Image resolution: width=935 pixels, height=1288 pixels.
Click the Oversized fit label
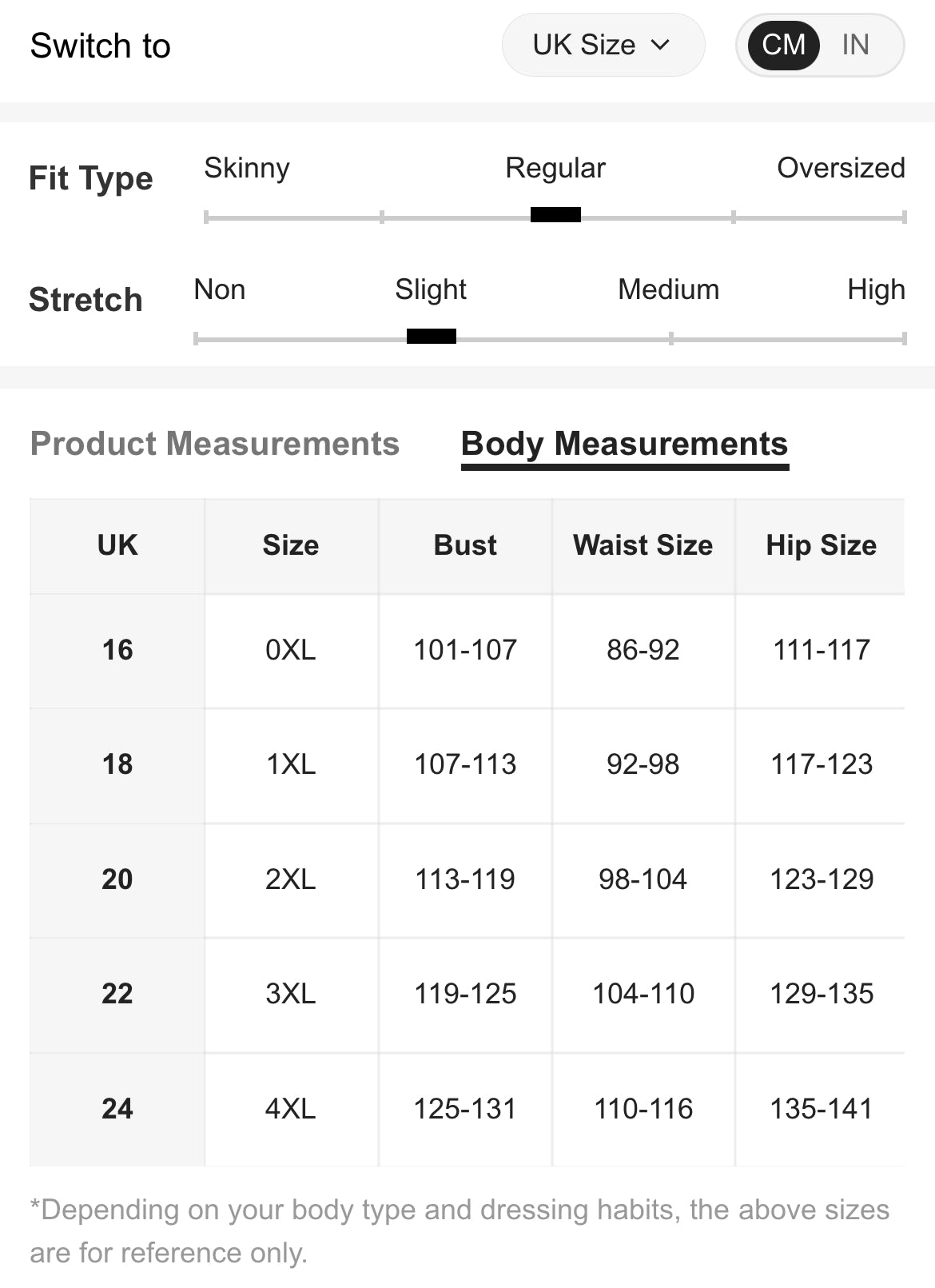[841, 168]
